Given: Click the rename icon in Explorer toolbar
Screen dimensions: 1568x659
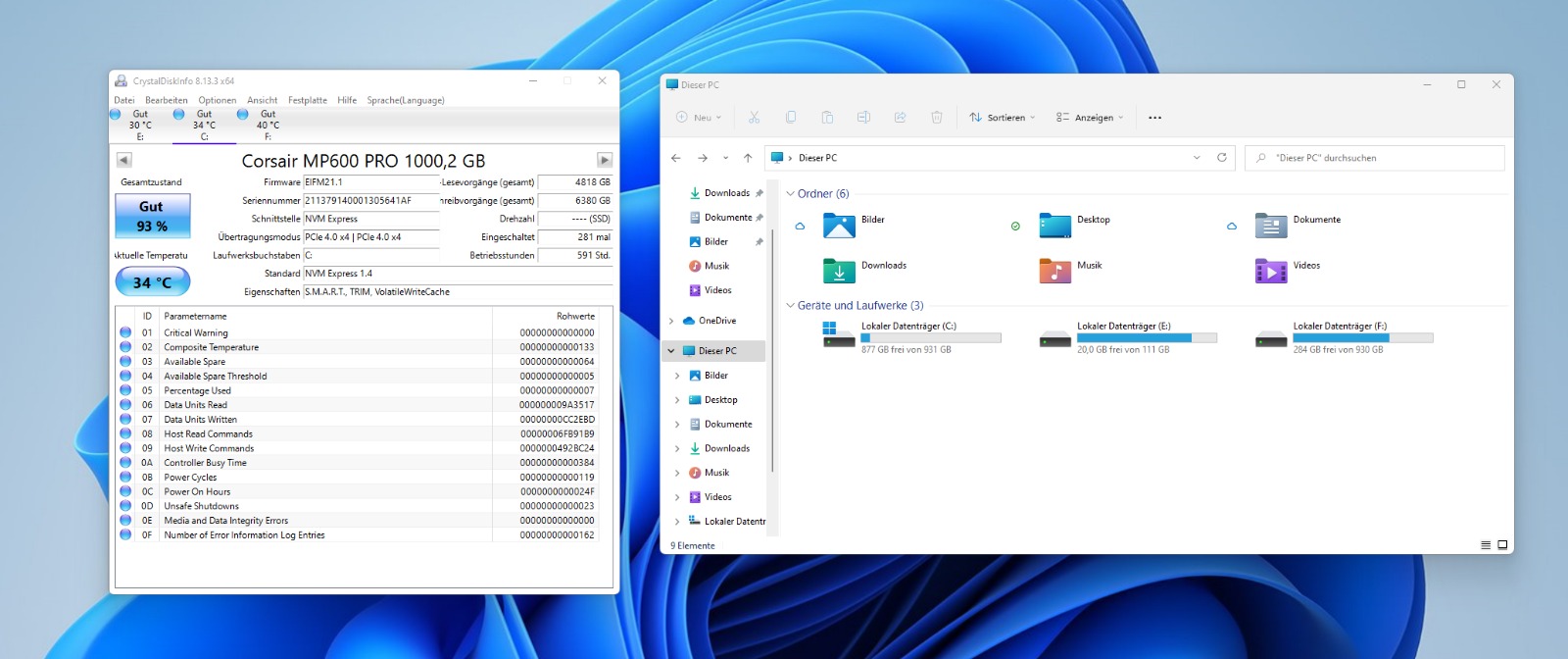Looking at the screenshot, I should click(x=863, y=118).
